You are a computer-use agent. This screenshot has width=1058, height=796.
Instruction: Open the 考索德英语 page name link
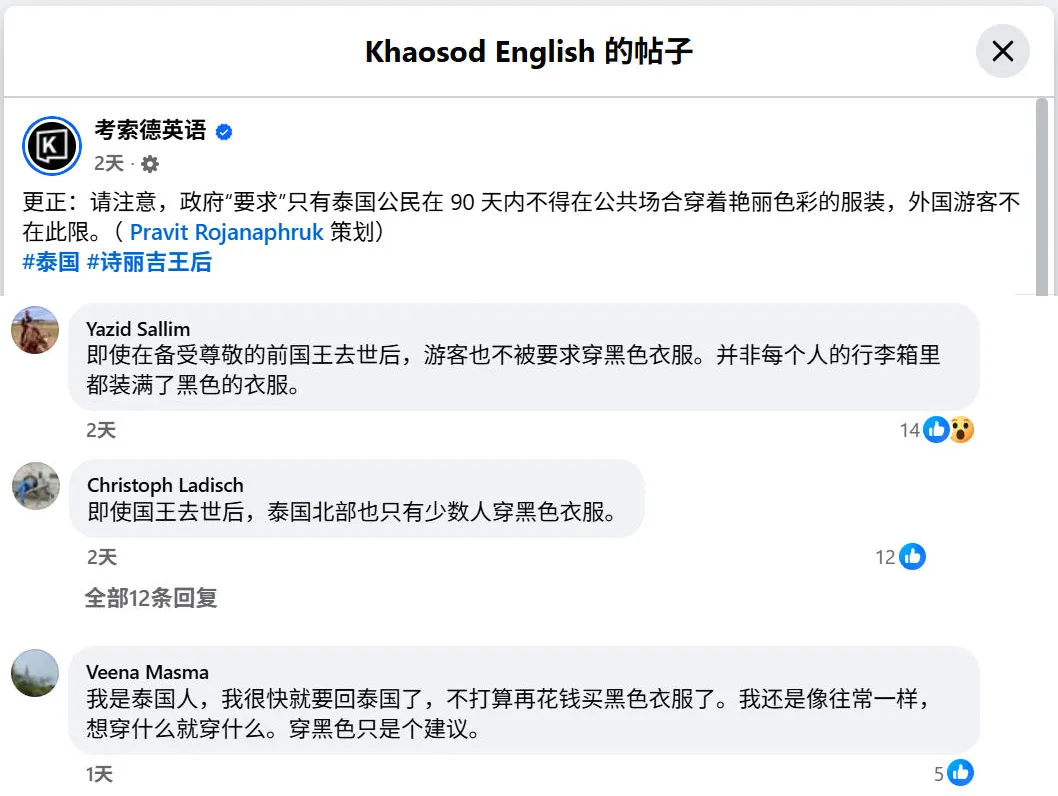tap(150, 131)
